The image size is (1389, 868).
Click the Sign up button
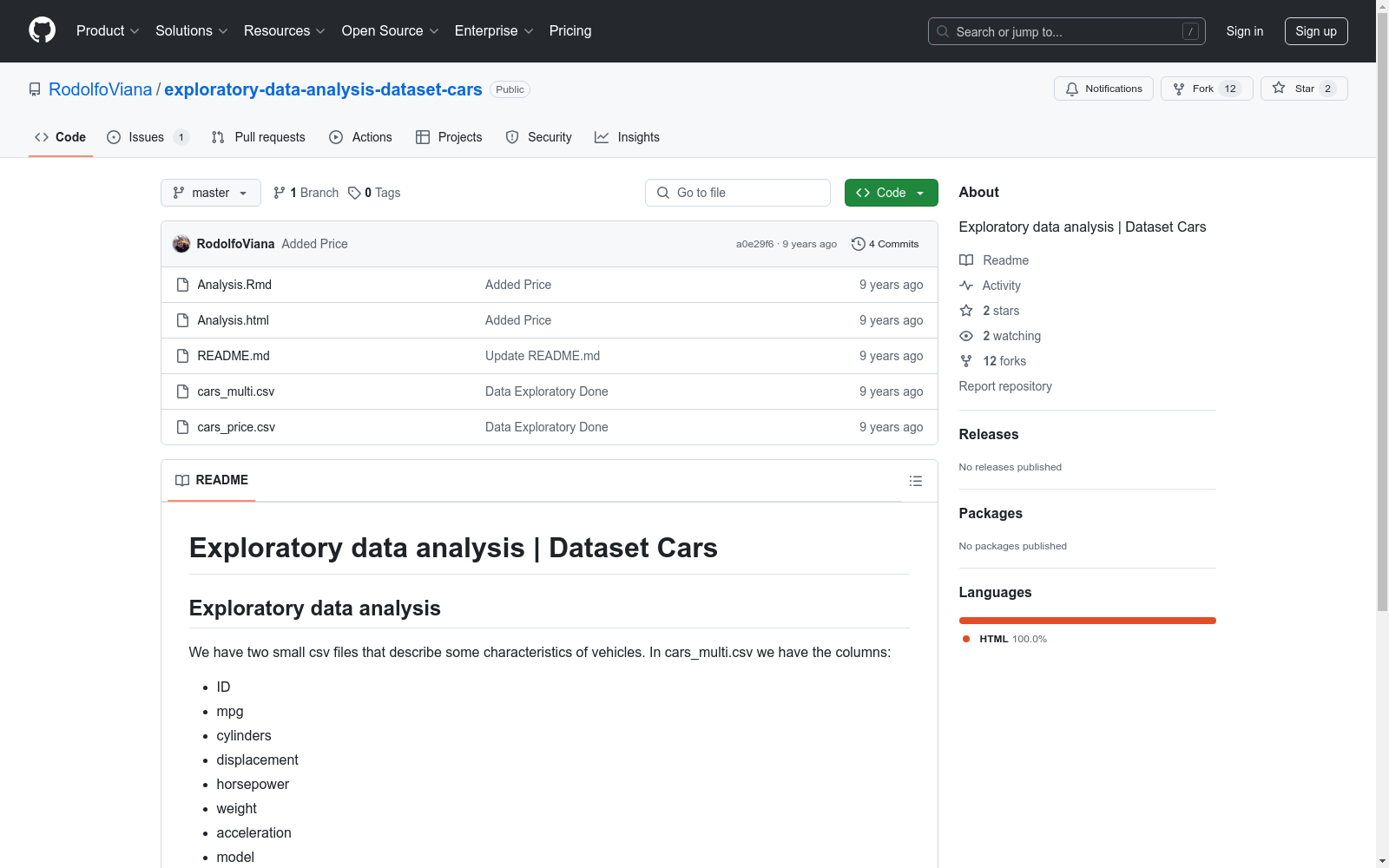coord(1316,31)
